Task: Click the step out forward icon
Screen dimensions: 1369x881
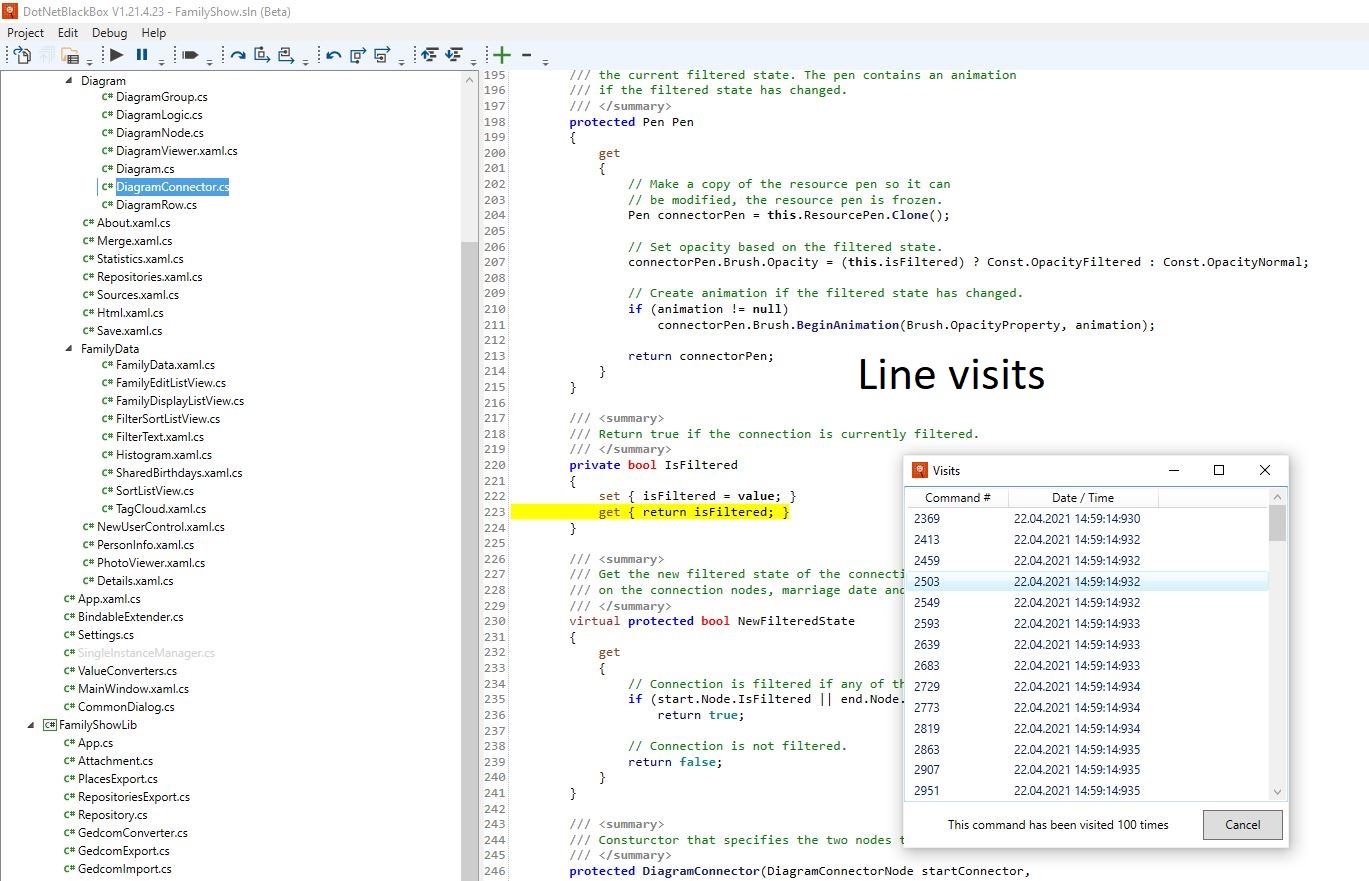Action: 286,55
